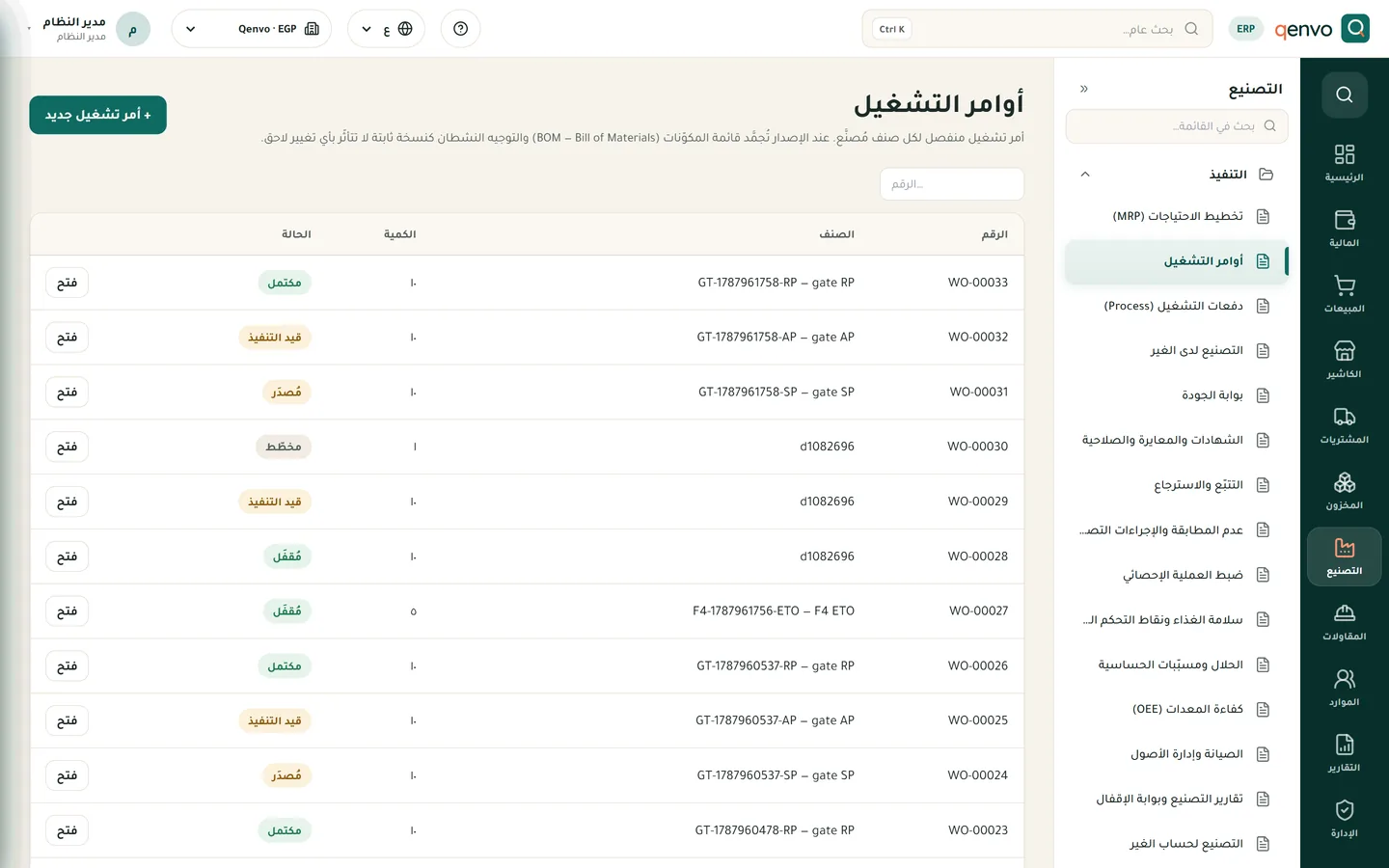
Task: Click the folder icon beside التنفيذ
Action: [1266, 175]
